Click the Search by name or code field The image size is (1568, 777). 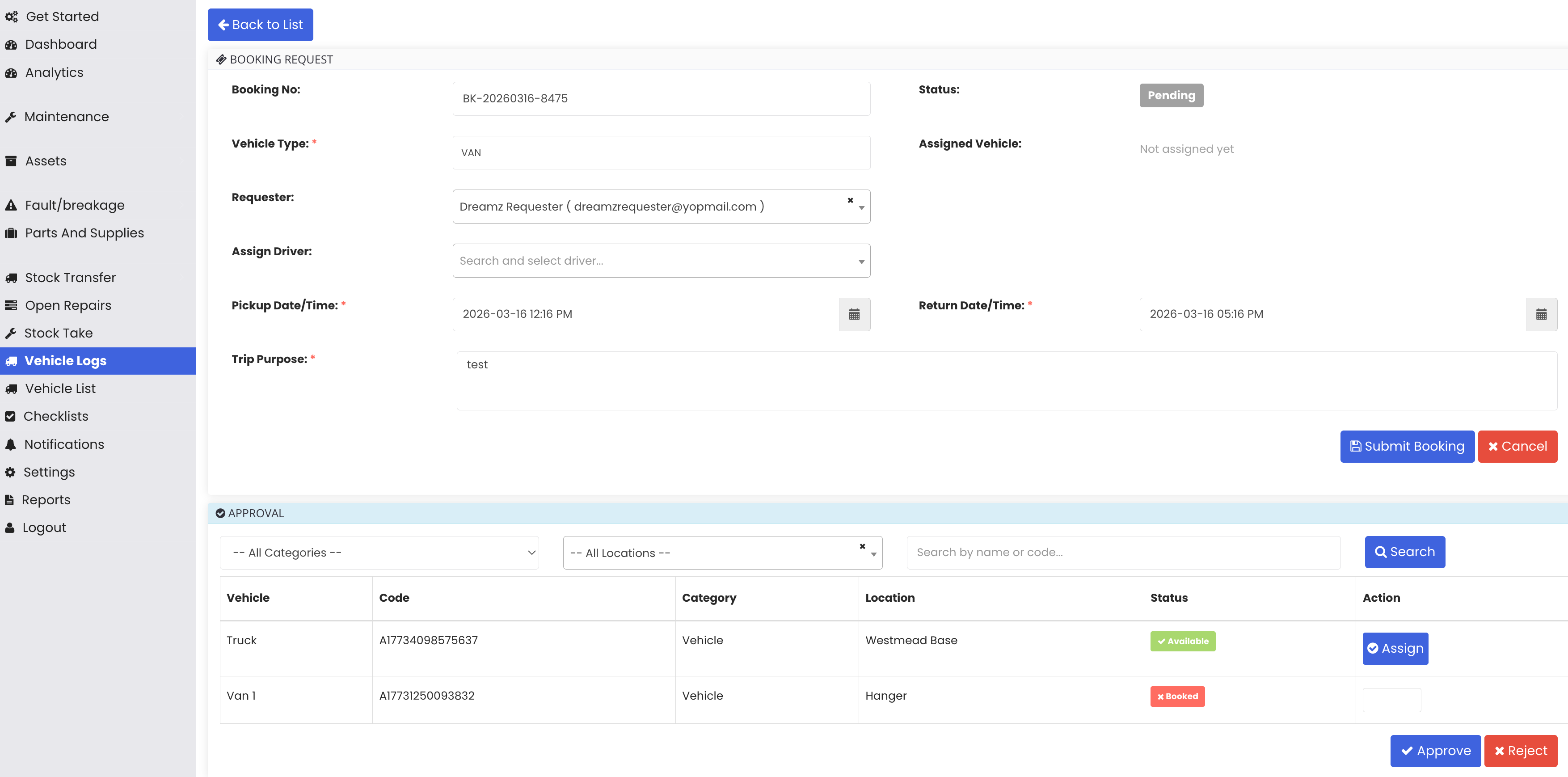pos(1122,552)
